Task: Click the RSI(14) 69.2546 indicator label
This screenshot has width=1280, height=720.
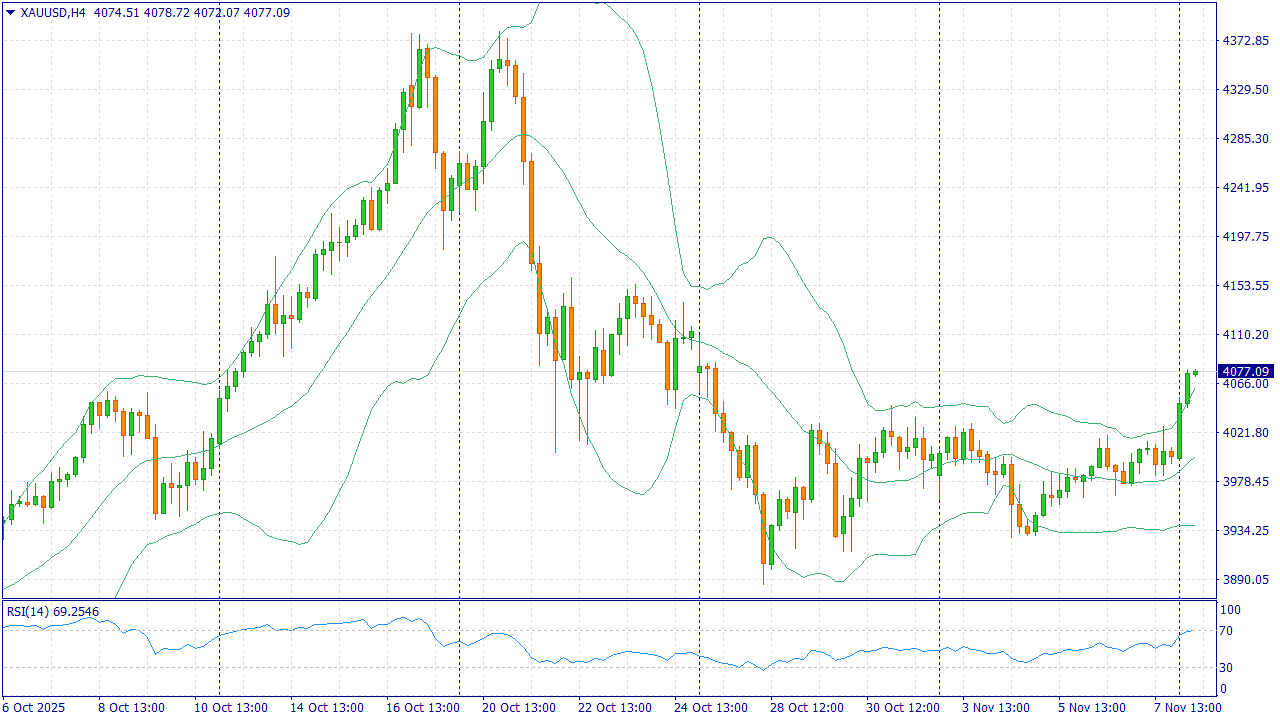Action: click(x=53, y=611)
